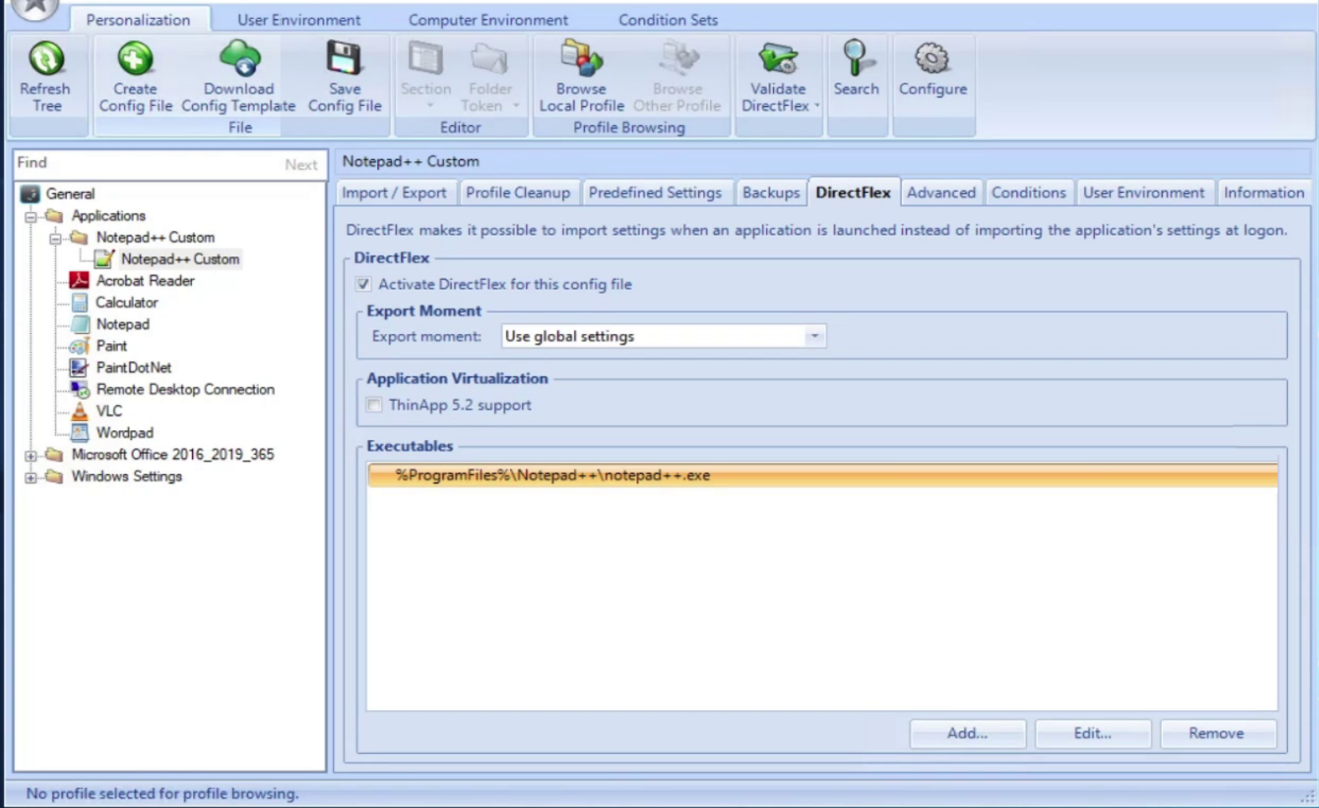The image size is (1319, 808).
Task: Expand the Windows Settings tree node
Action: (x=29, y=476)
